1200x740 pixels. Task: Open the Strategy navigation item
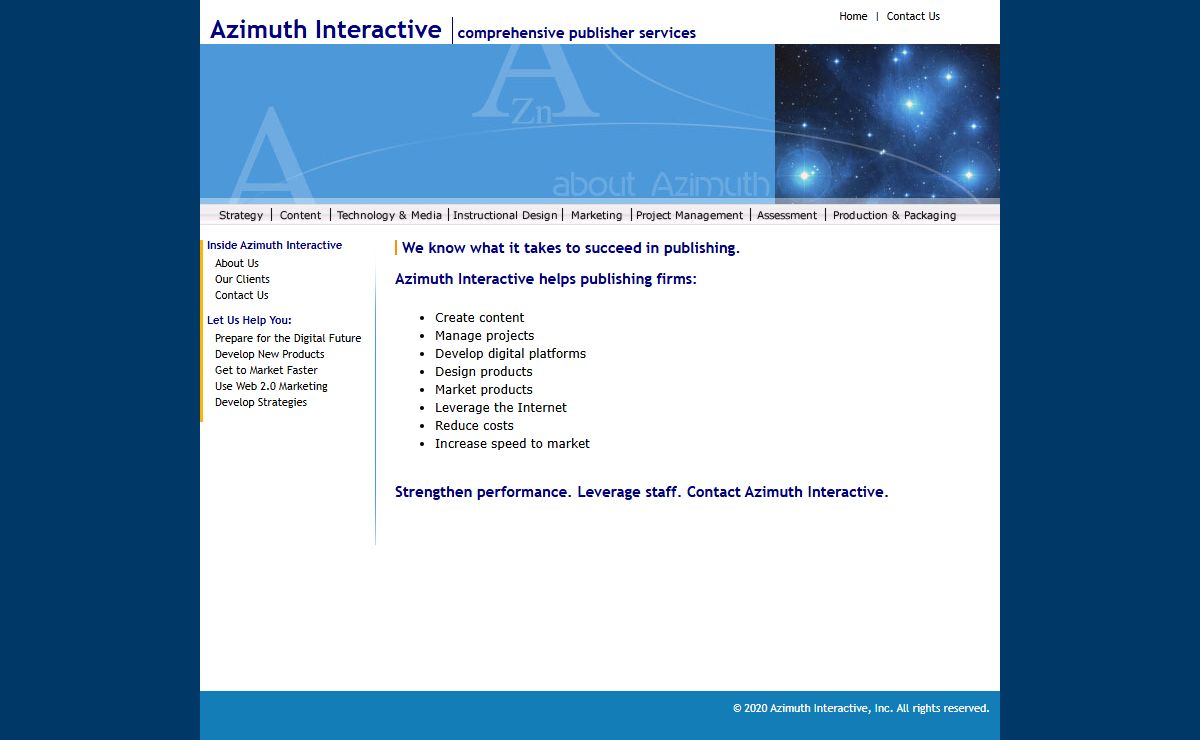(241, 215)
